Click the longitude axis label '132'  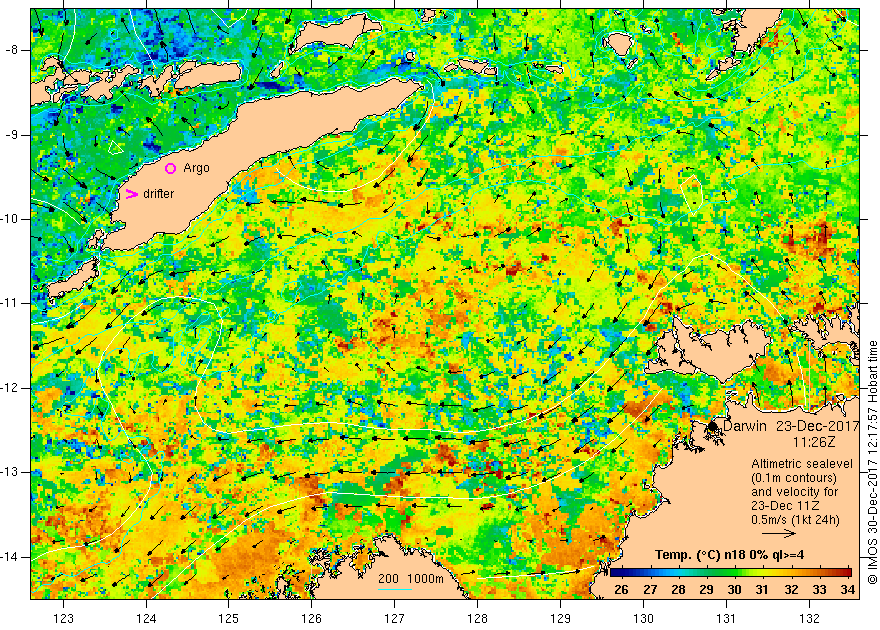pos(809,618)
